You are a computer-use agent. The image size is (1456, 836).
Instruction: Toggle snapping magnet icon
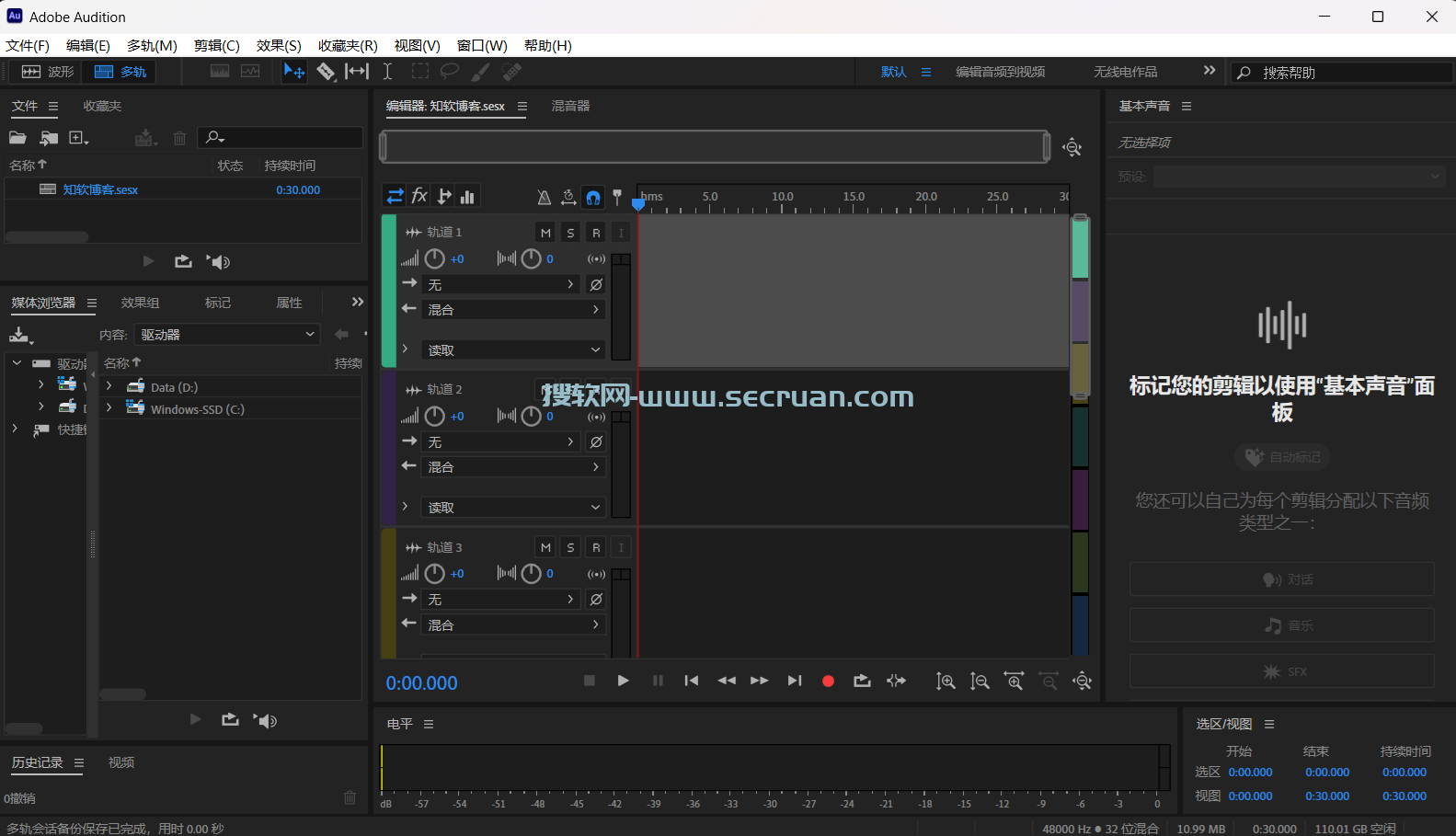coord(593,197)
